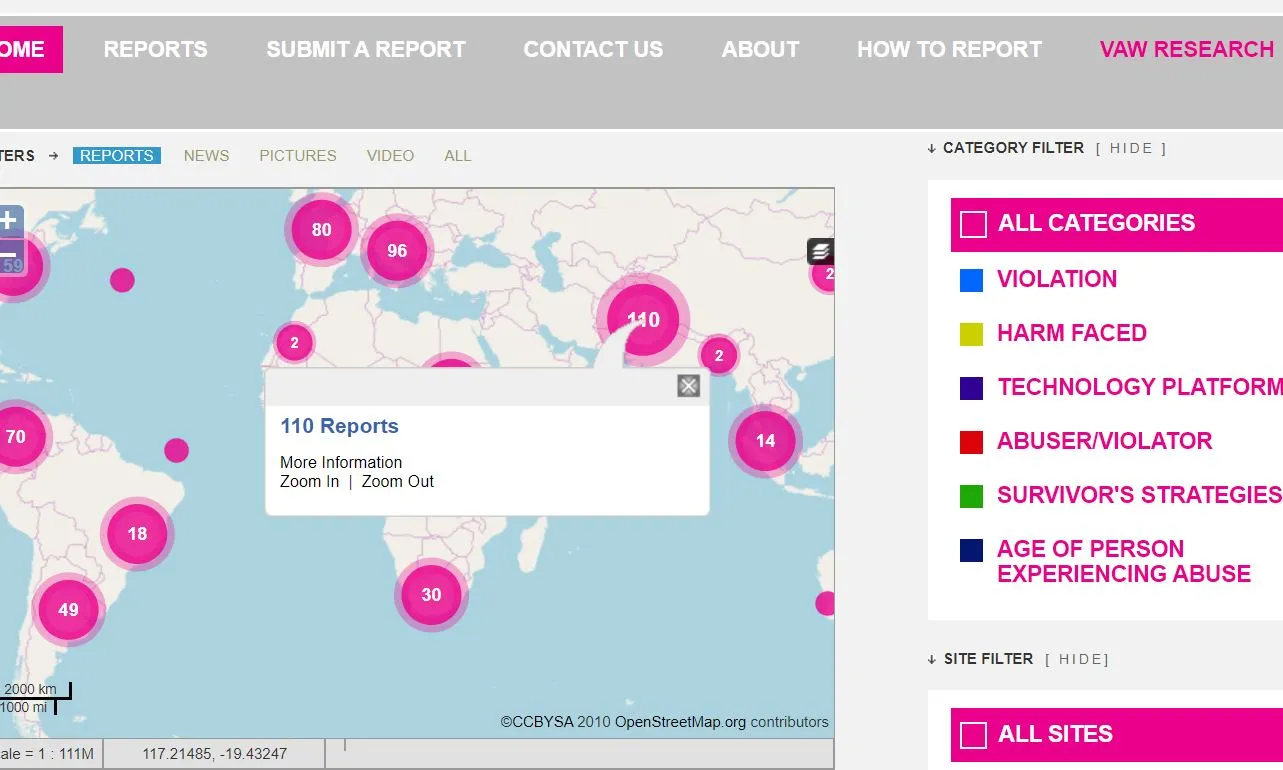The image size is (1283, 770).
Task: Open the map layer switcher icon
Action: point(820,251)
